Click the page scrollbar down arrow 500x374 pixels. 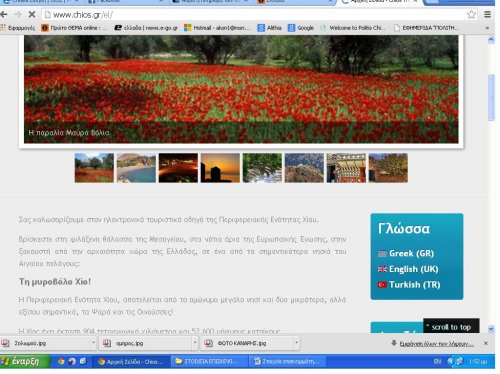tap(491, 329)
